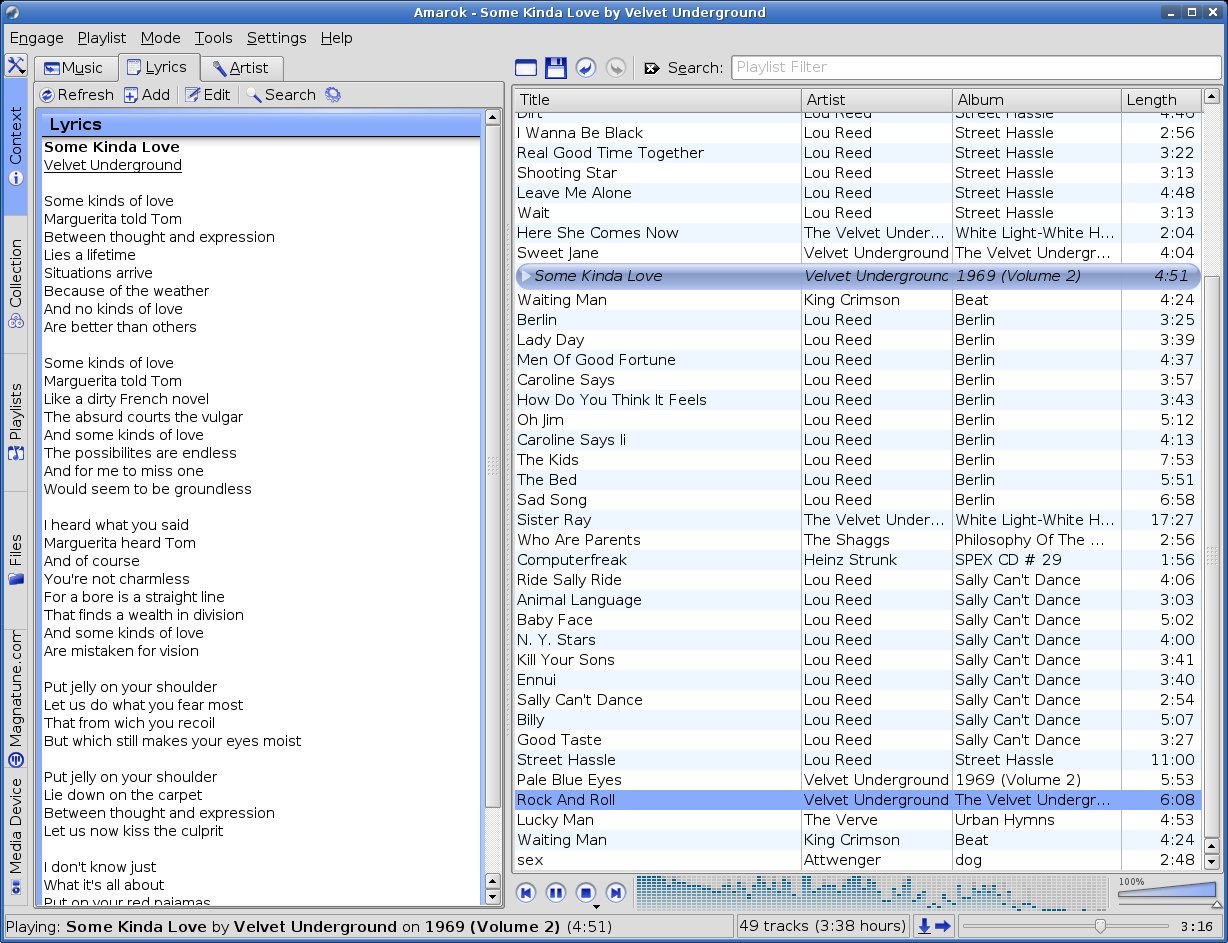Click the undo icon in playlist toolbar

(586, 68)
